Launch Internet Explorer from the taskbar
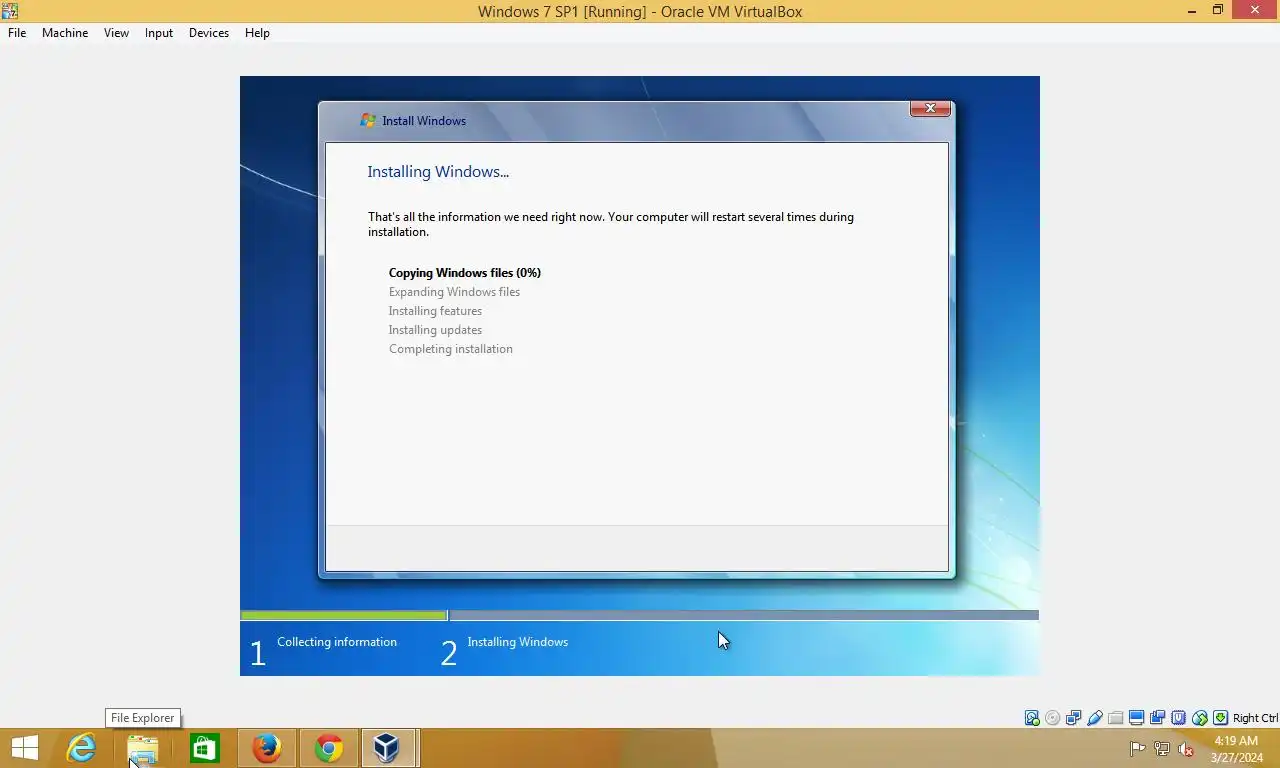 pyautogui.click(x=80, y=748)
